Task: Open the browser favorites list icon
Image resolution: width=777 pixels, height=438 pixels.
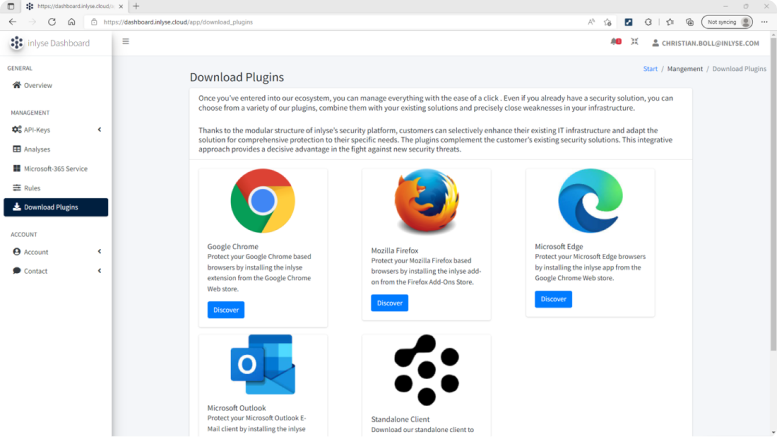Action: pos(670,22)
